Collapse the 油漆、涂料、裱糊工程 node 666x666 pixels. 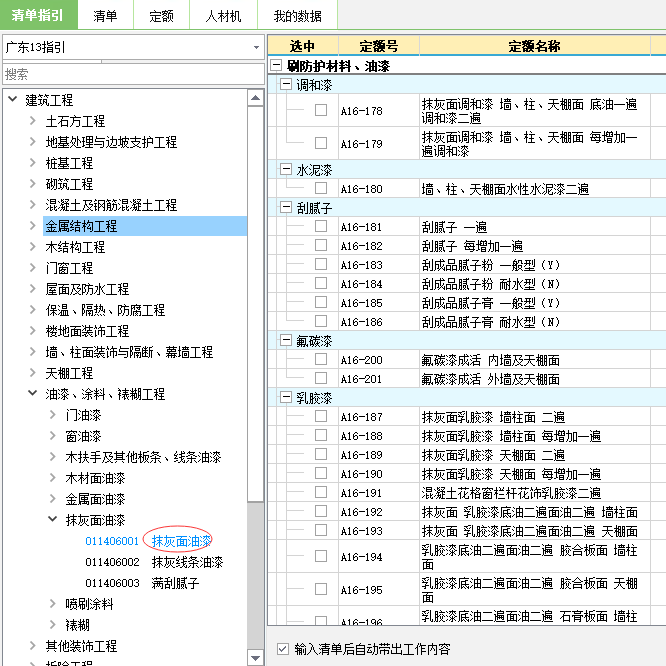[33, 393]
